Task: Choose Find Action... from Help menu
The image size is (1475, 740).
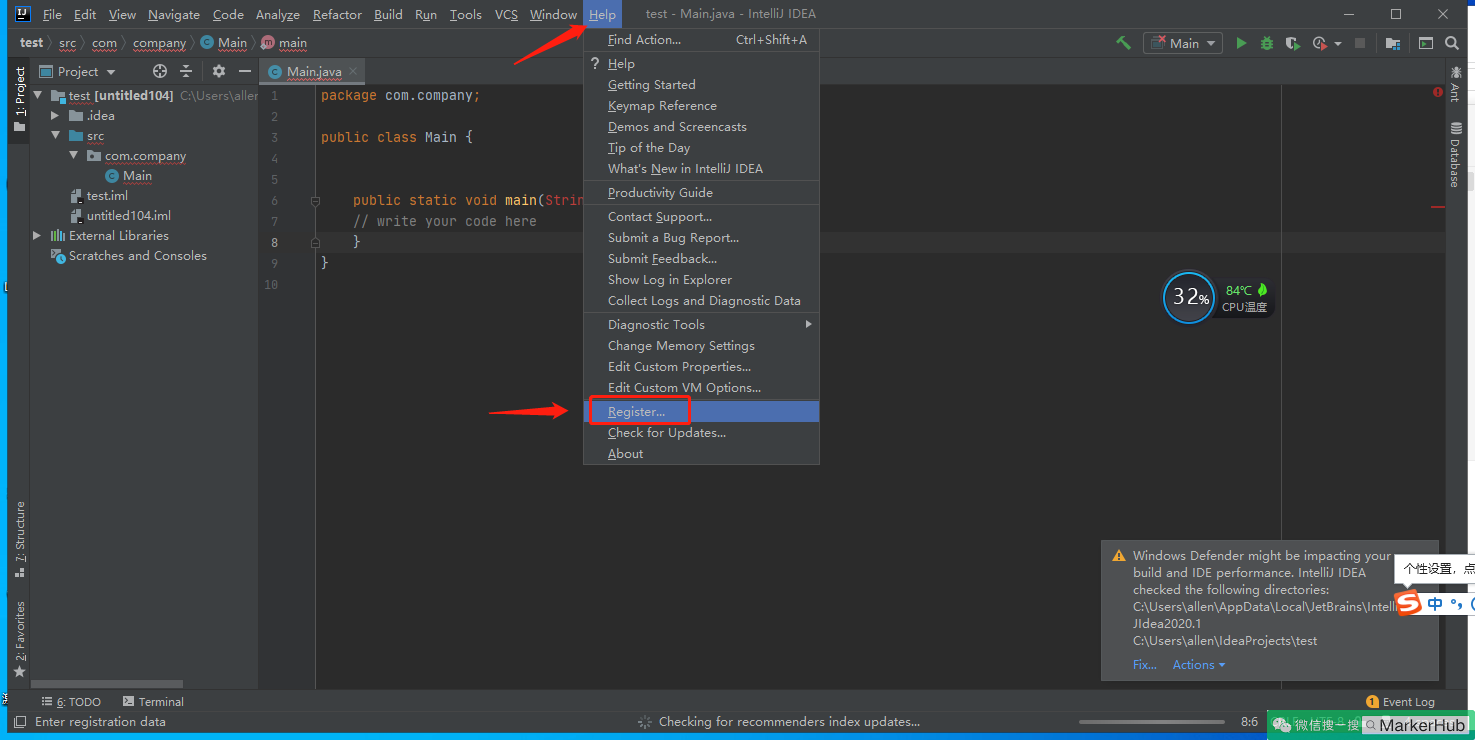Action: coord(702,40)
